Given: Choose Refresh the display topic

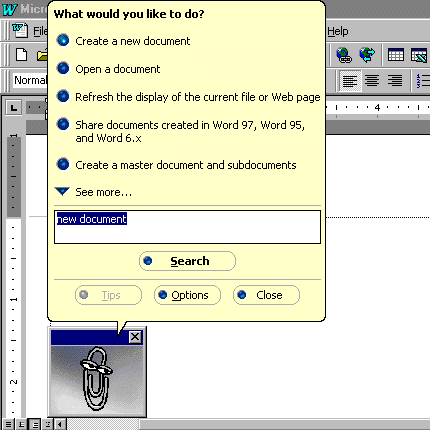Looking at the screenshot, I should (188, 97).
